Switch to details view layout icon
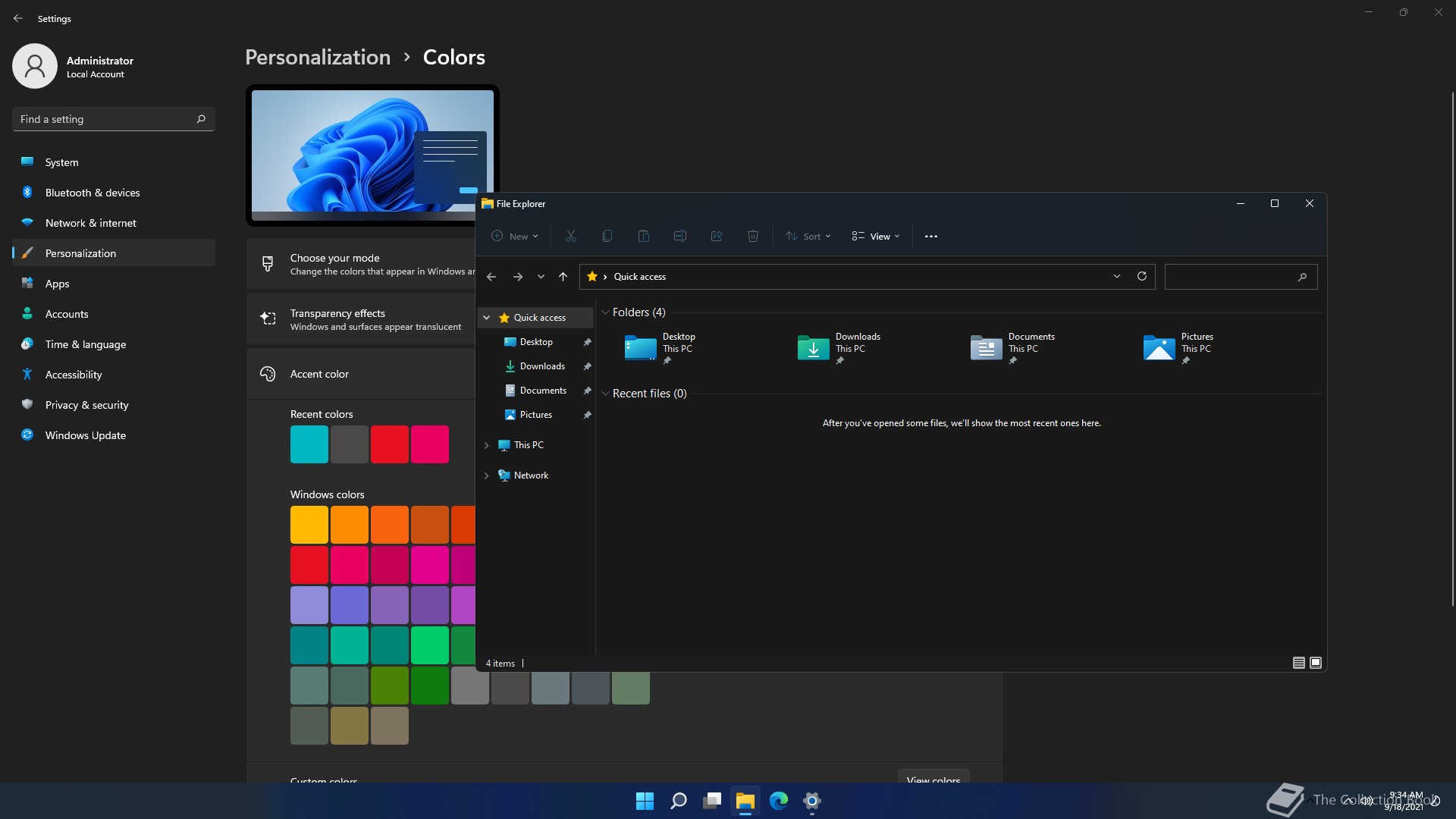Screen dimensions: 1456x819 pyautogui.click(x=1298, y=663)
